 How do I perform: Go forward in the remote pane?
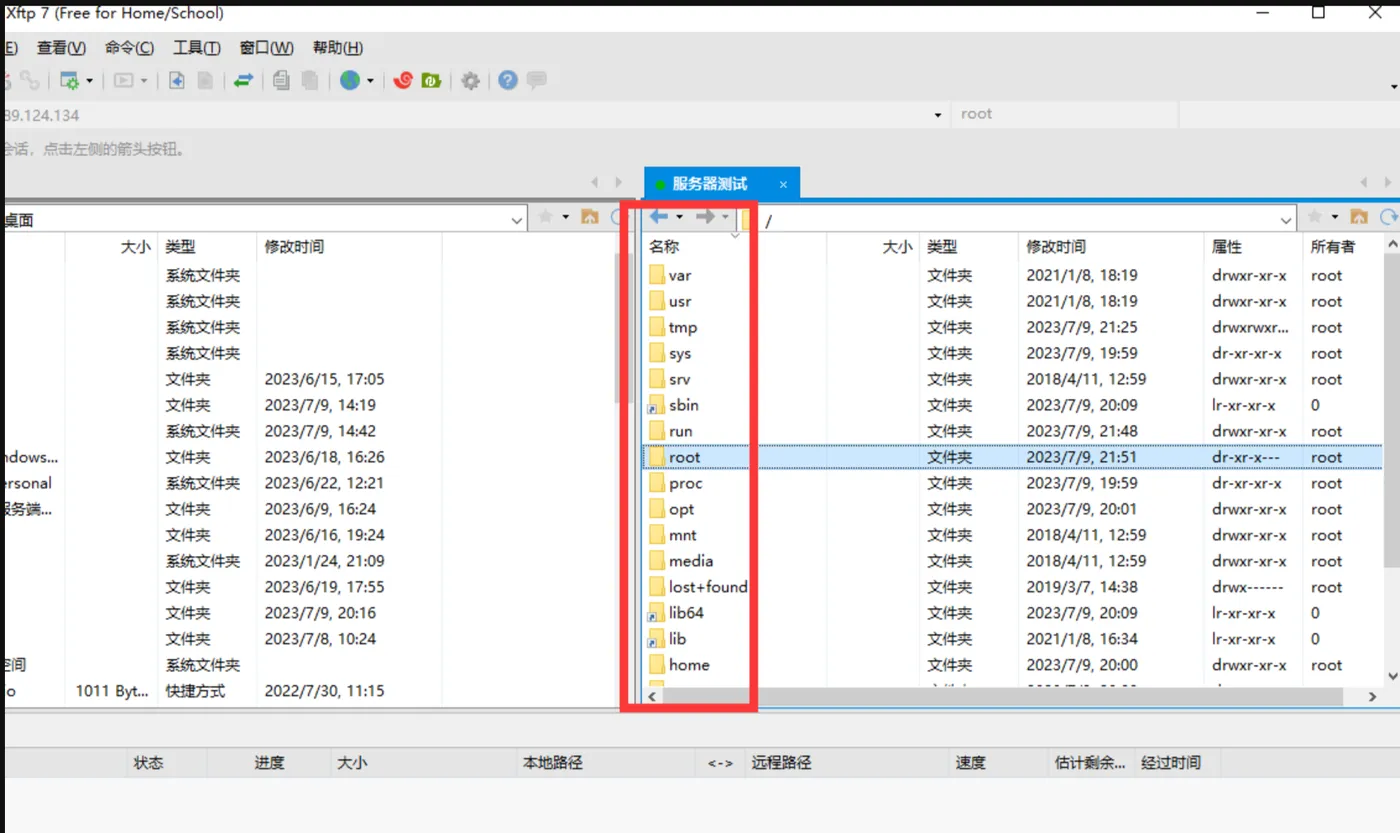pyautogui.click(x=705, y=217)
